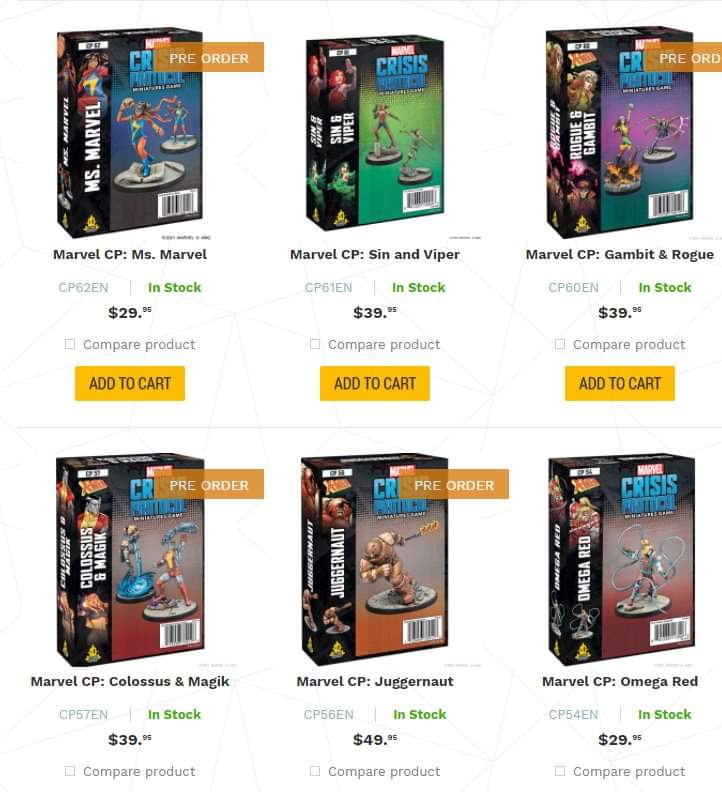Image resolution: width=722 pixels, height=792 pixels.
Task: Open the Rogue & Gambit box image
Action: (620, 132)
